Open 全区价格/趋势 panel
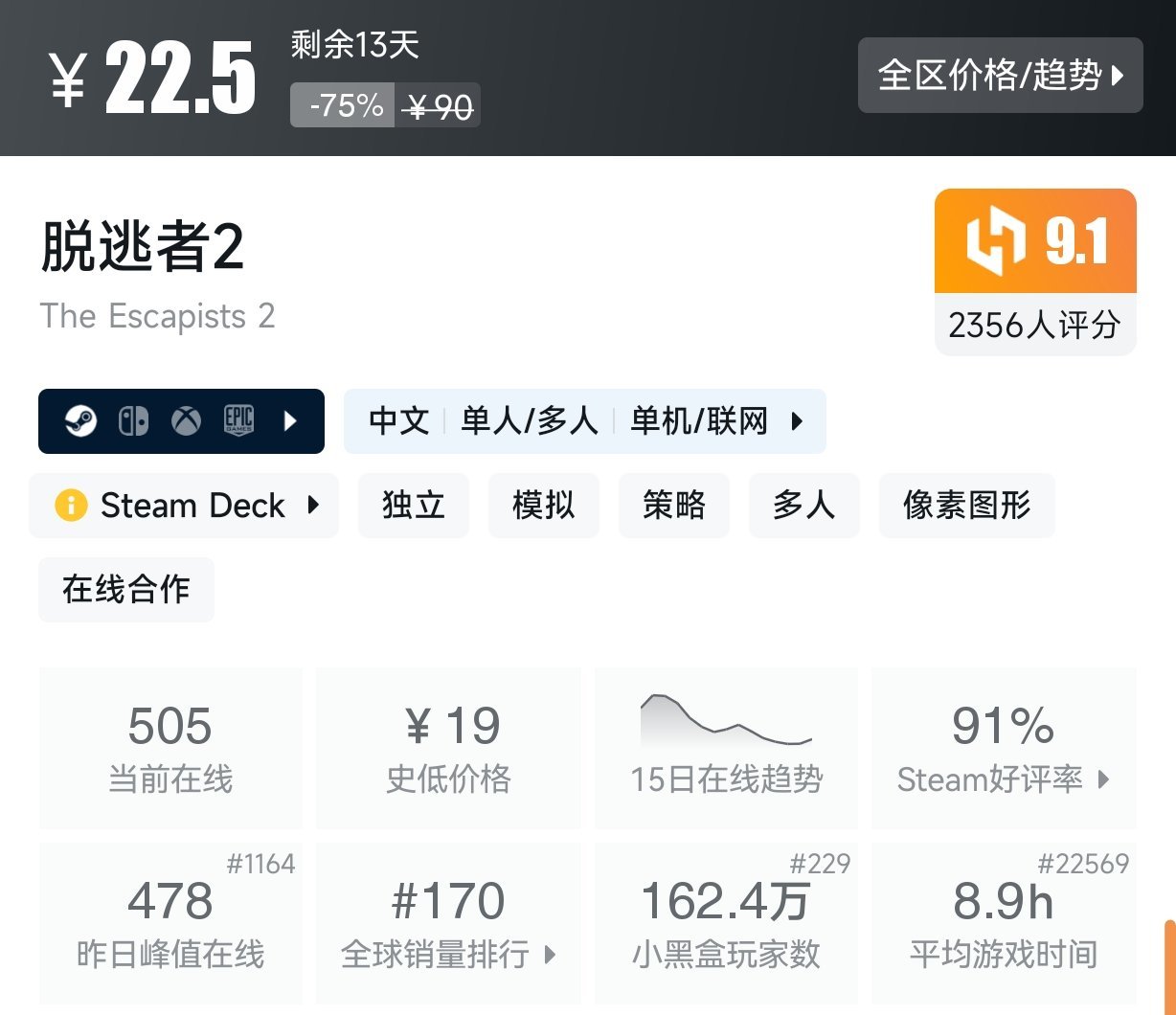Screen dimensions: 1176x1015 click(x=999, y=77)
